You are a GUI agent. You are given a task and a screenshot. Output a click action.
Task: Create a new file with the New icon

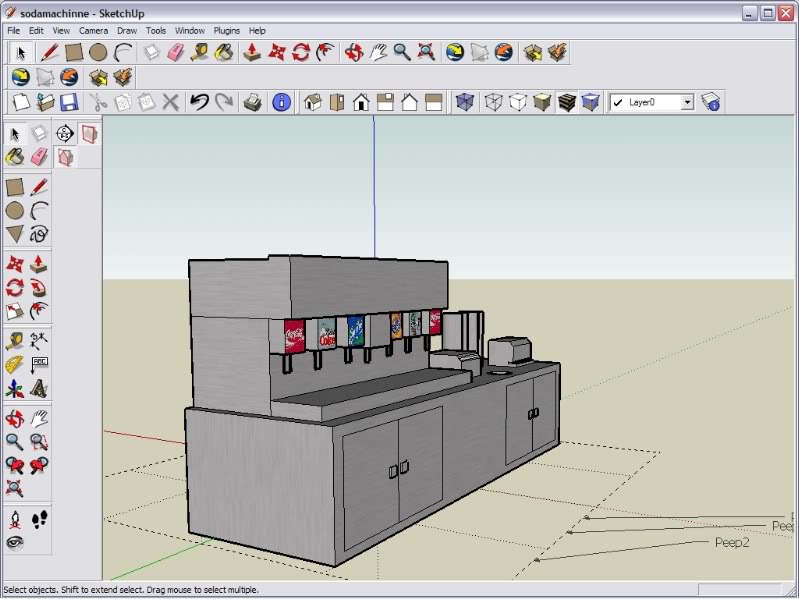(x=21, y=102)
